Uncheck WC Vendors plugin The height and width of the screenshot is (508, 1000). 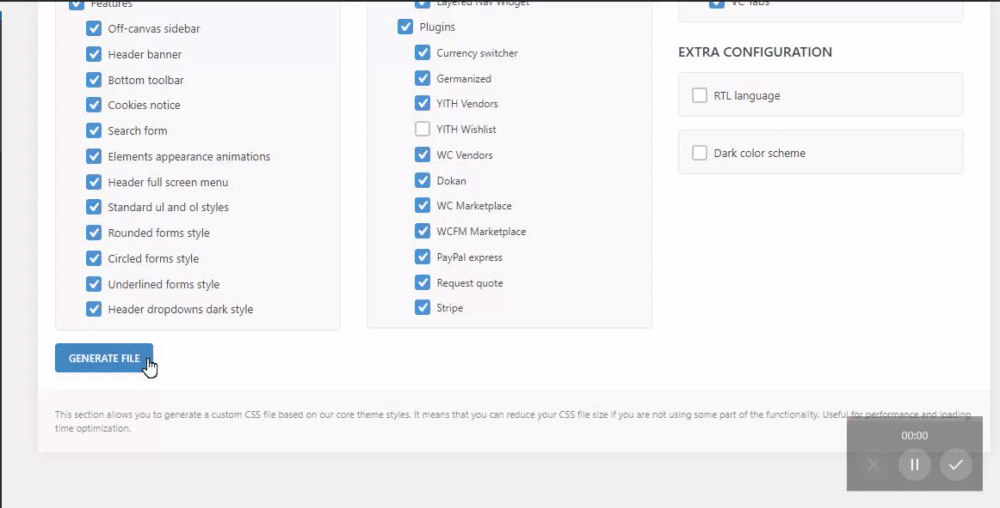(x=422, y=154)
